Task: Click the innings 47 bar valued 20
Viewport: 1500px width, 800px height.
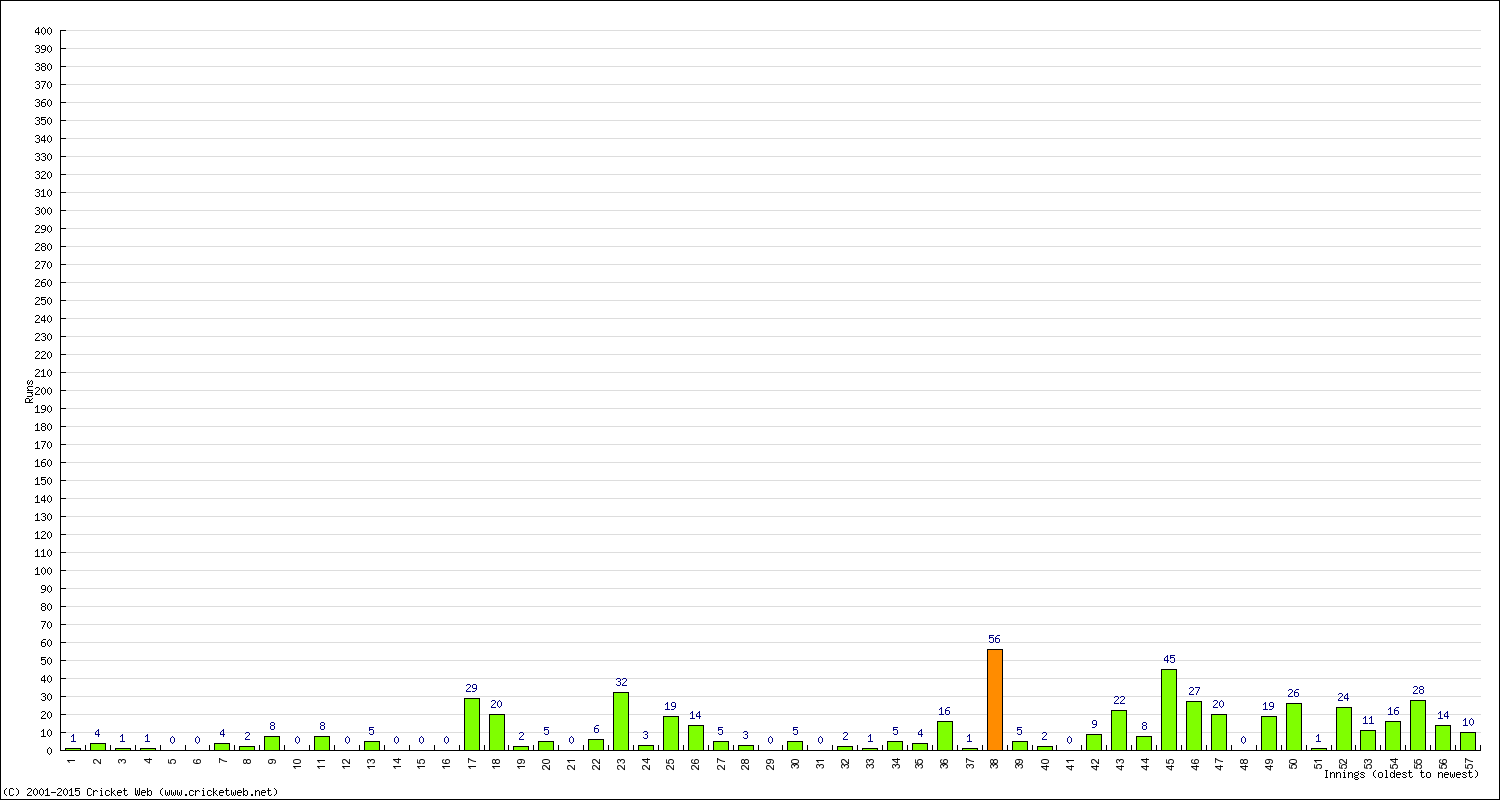Action: point(1218,732)
